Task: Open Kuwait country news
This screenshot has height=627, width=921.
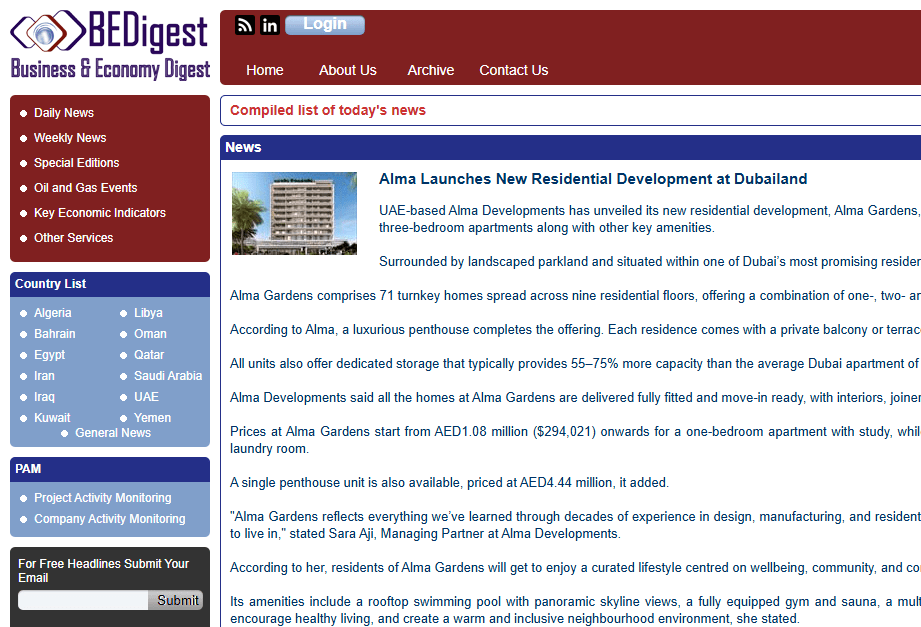Action: (x=52, y=418)
